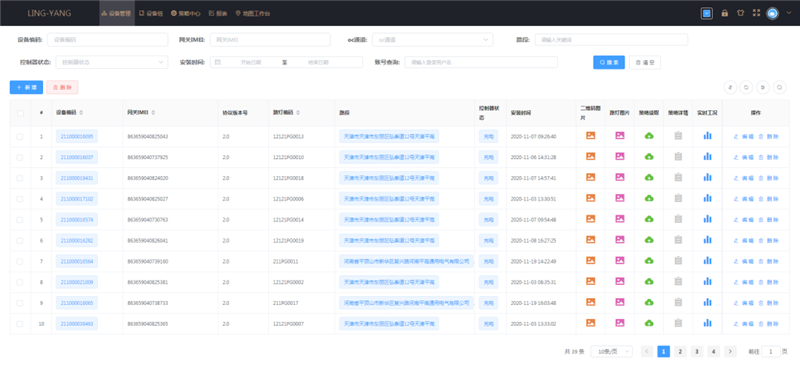Click the 清空 button

click(x=645, y=62)
